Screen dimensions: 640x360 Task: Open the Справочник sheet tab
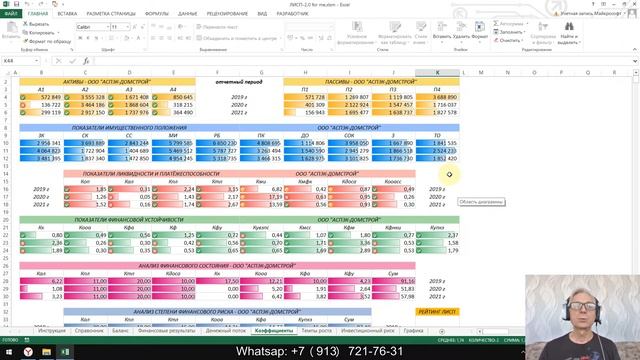click(x=89, y=331)
